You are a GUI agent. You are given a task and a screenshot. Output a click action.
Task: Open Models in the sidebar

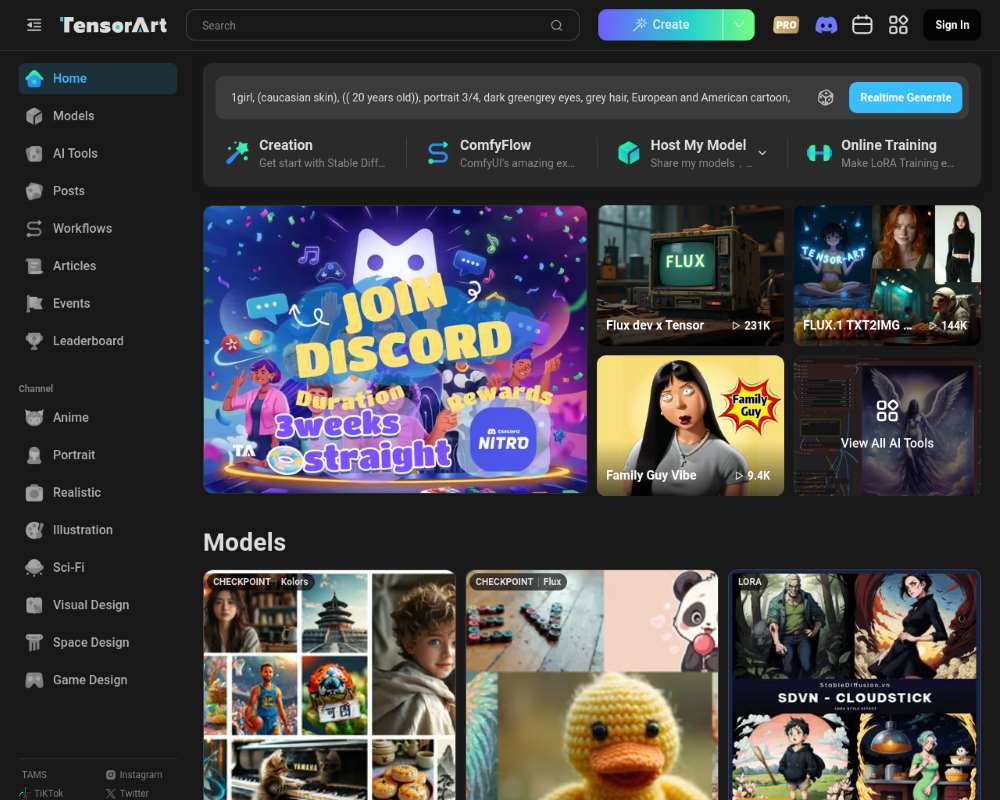98,116
